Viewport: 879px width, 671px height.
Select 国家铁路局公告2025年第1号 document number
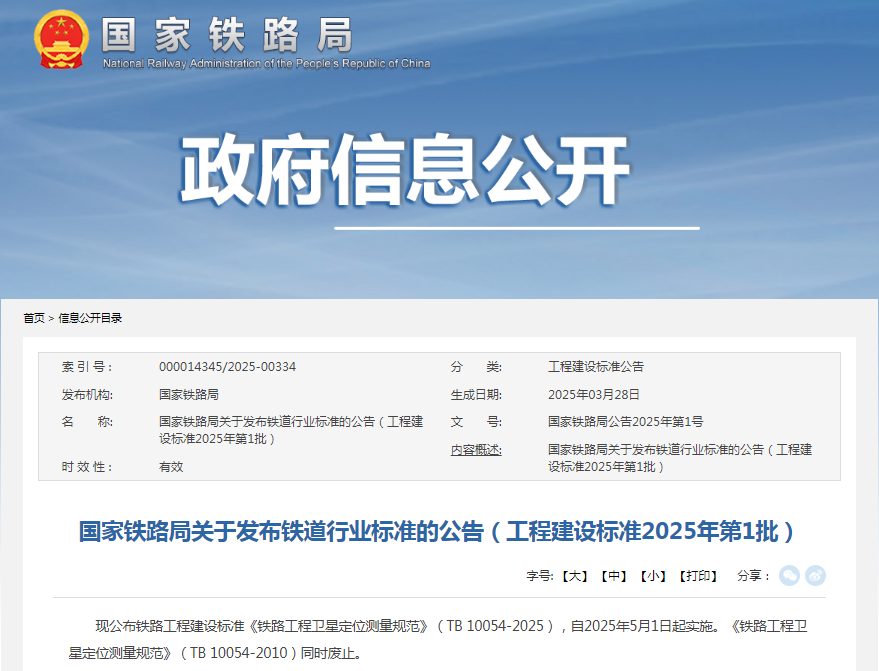[625, 422]
